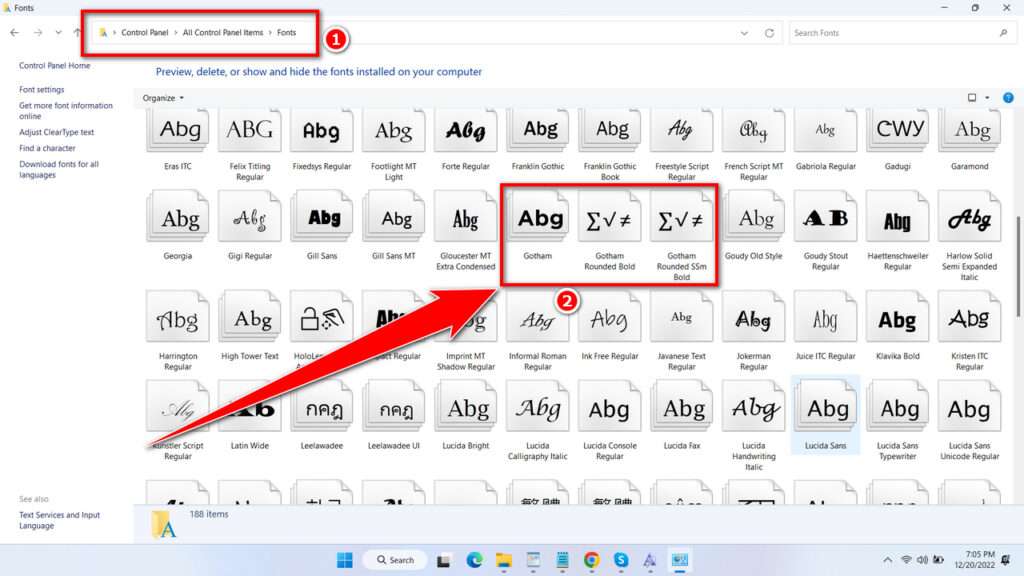Select the Ink Free Regular font
The width and height of the screenshot is (1024, 576).
(609, 325)
